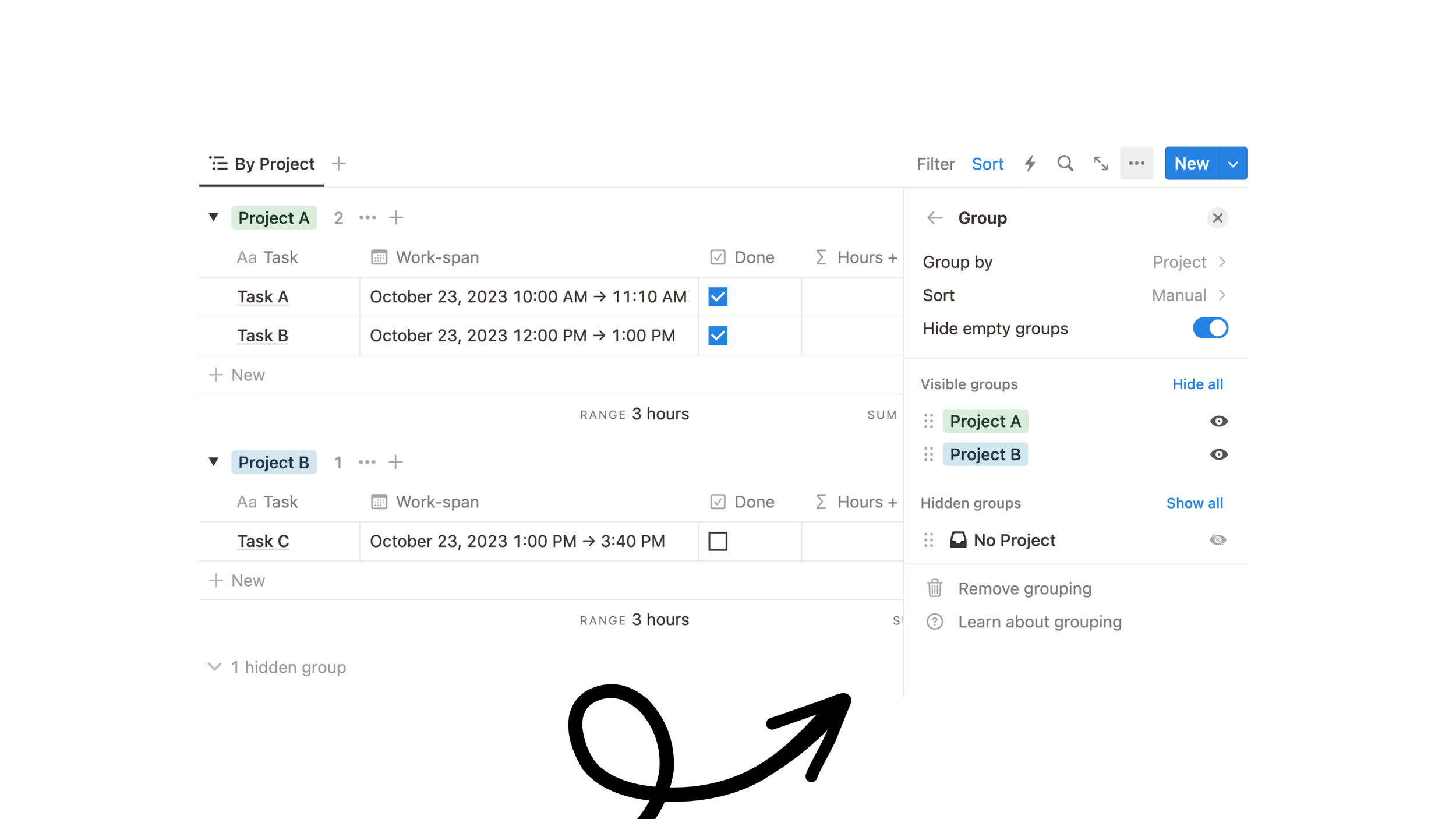The width and height of the screenshot is (1456, 819).
Task: Go back using the Group panel arrow
Action: 935,218
